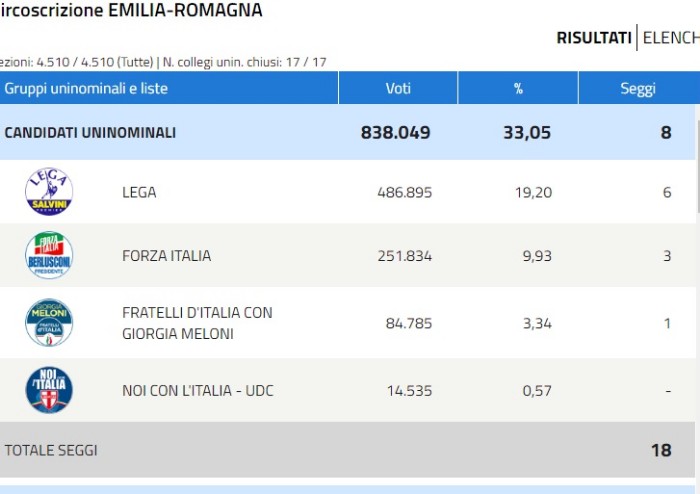Click the Noi con l'Italia logo

point(49,390)
